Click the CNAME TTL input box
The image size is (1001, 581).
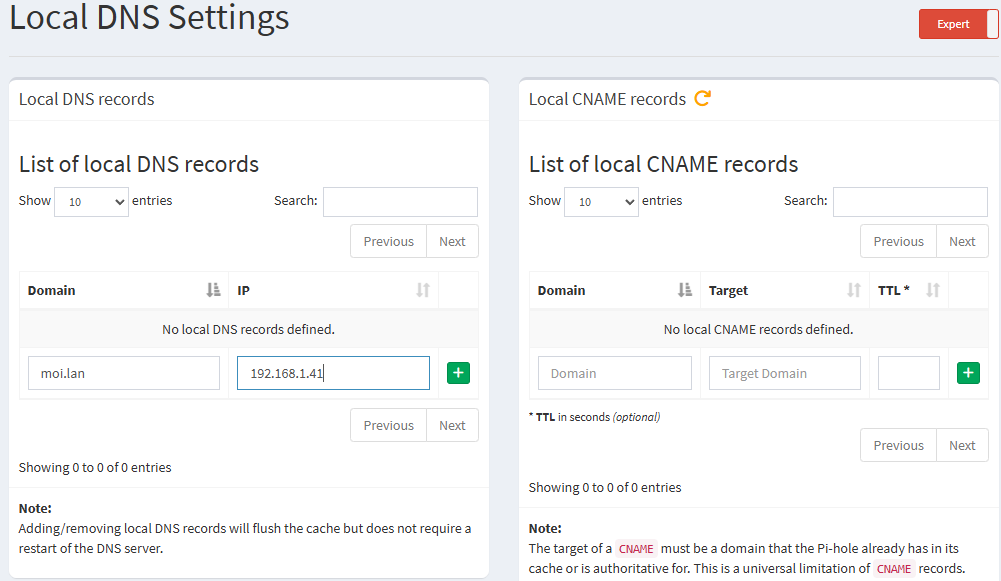point(909,373)
